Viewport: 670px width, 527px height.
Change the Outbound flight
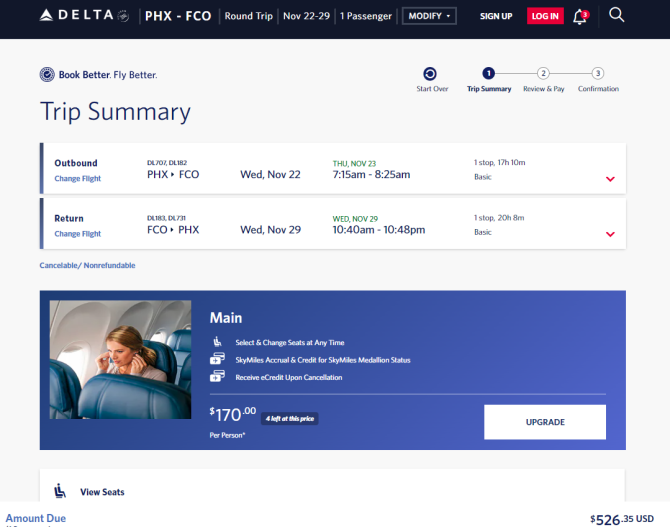point(78,179)
